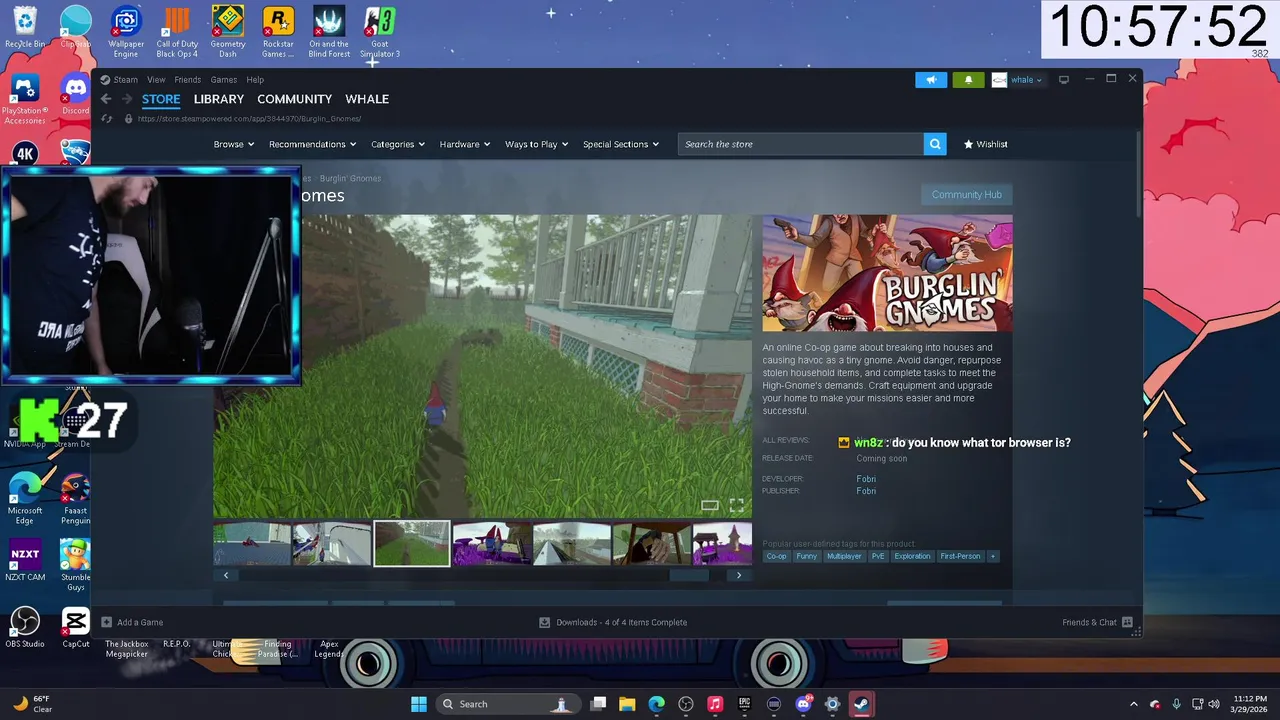The width and height of the screenshot is (1280, 720).
Task: Toggle fullscreen on the screenshot viewer
Action: (737, 505)
